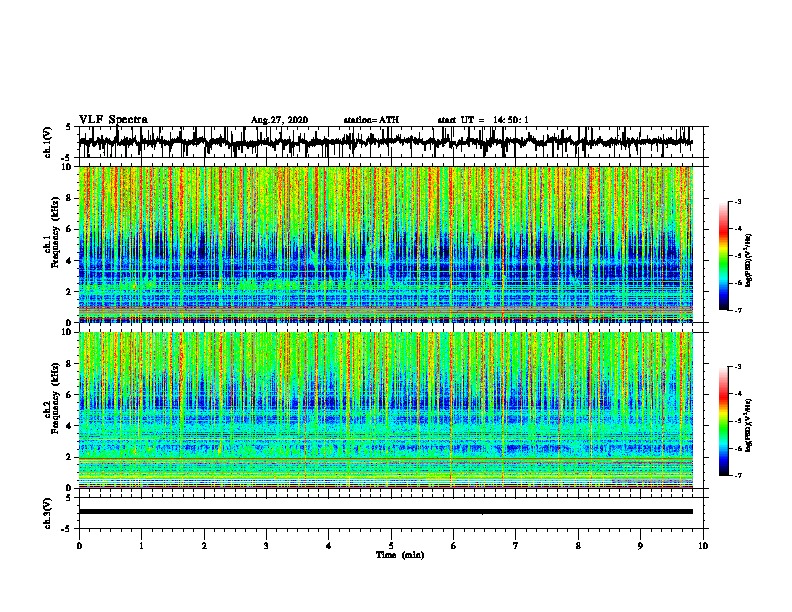The width and height of the screenshot is (792, 612).
Task: Click the "2" kHz tick of ch.2 spectrogram
Action: [x=69, y=457]
